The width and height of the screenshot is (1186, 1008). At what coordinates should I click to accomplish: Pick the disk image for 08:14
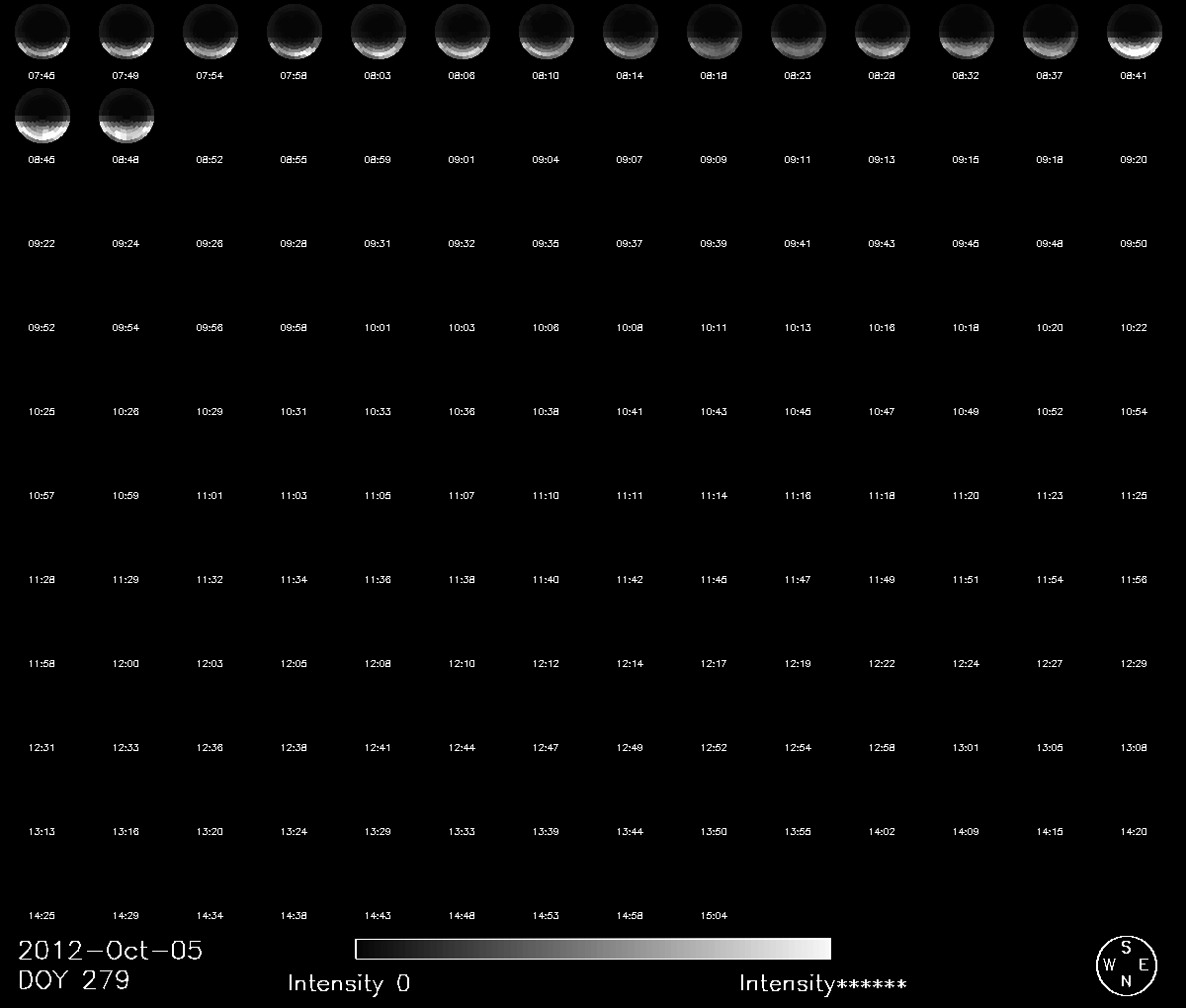tap(631, 32)
